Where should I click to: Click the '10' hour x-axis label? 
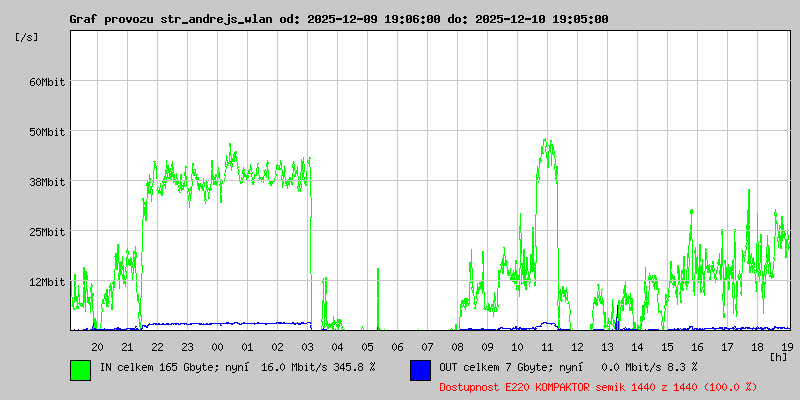(517, 347)
